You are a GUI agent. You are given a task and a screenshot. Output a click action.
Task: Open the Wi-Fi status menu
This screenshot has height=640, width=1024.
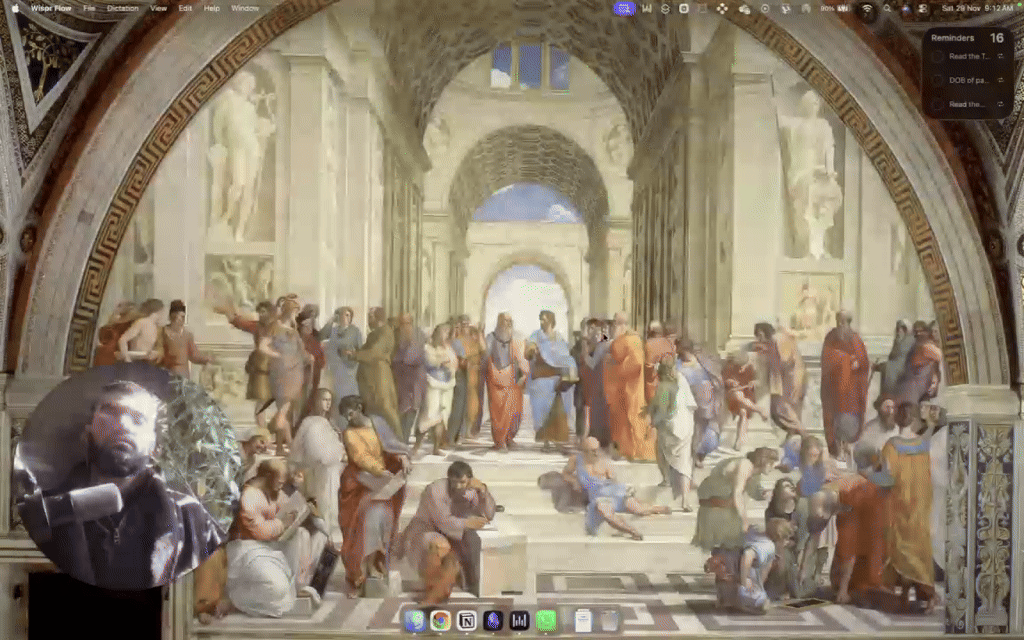pyautogui.click(x=867, y=8)
